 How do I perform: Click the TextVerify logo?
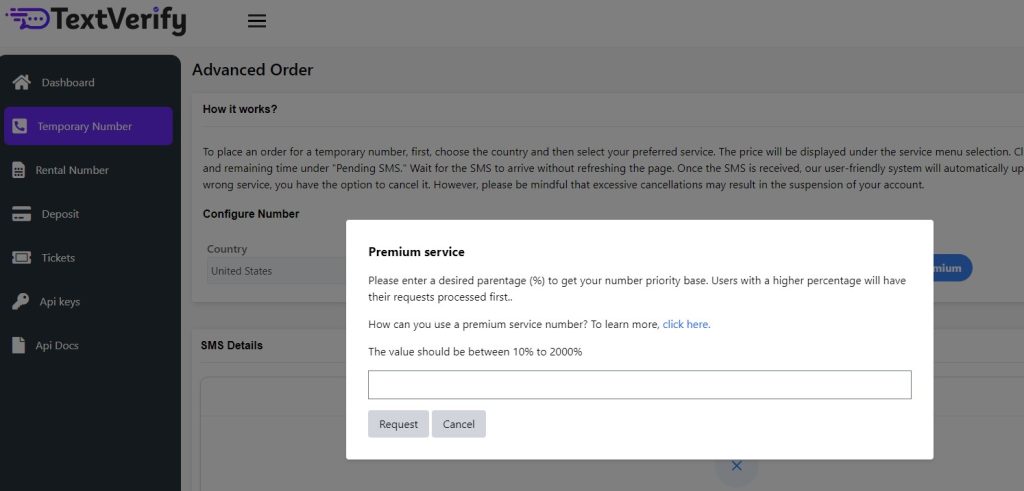(96, 20)
